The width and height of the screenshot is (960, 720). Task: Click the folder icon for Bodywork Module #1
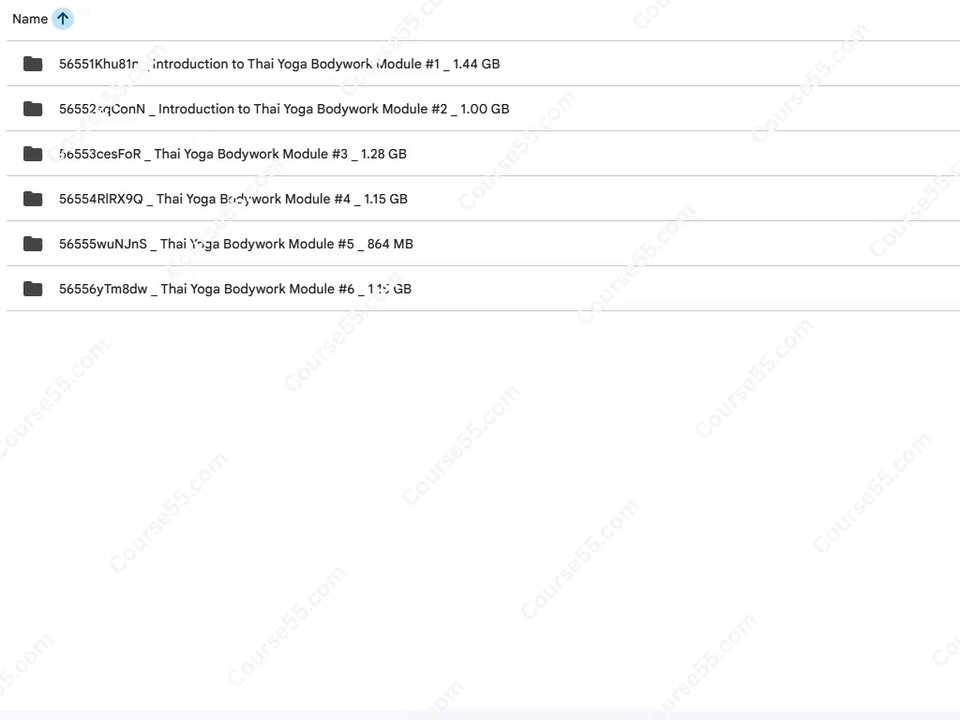tap(32, 64)
